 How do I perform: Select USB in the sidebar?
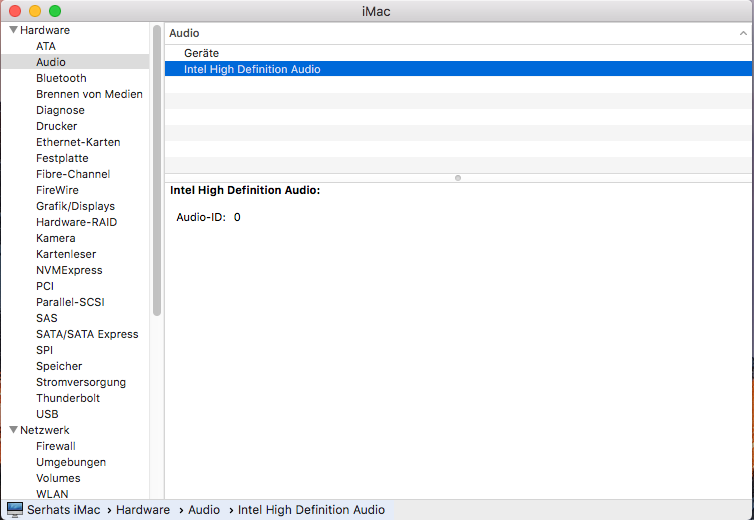pos(47,414)
